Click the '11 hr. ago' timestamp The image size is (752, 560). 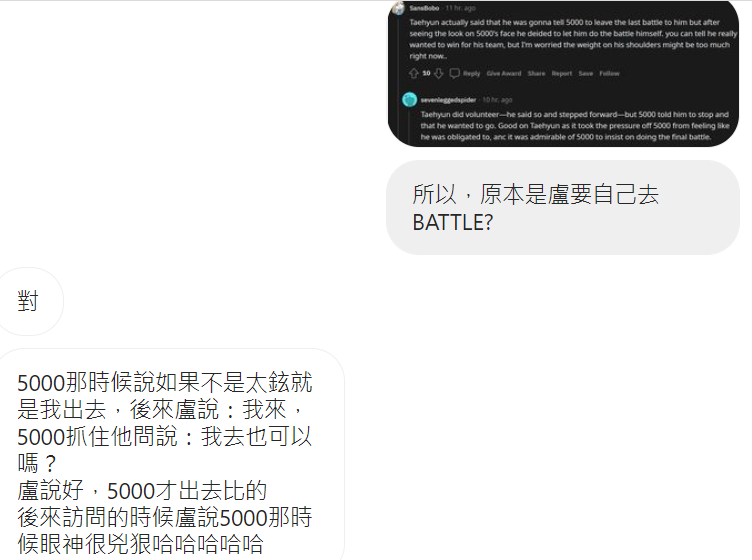460,8
